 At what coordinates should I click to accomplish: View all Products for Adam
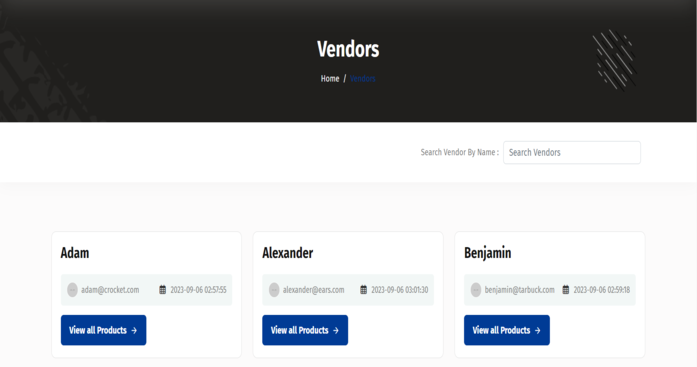tap(103, 330)
